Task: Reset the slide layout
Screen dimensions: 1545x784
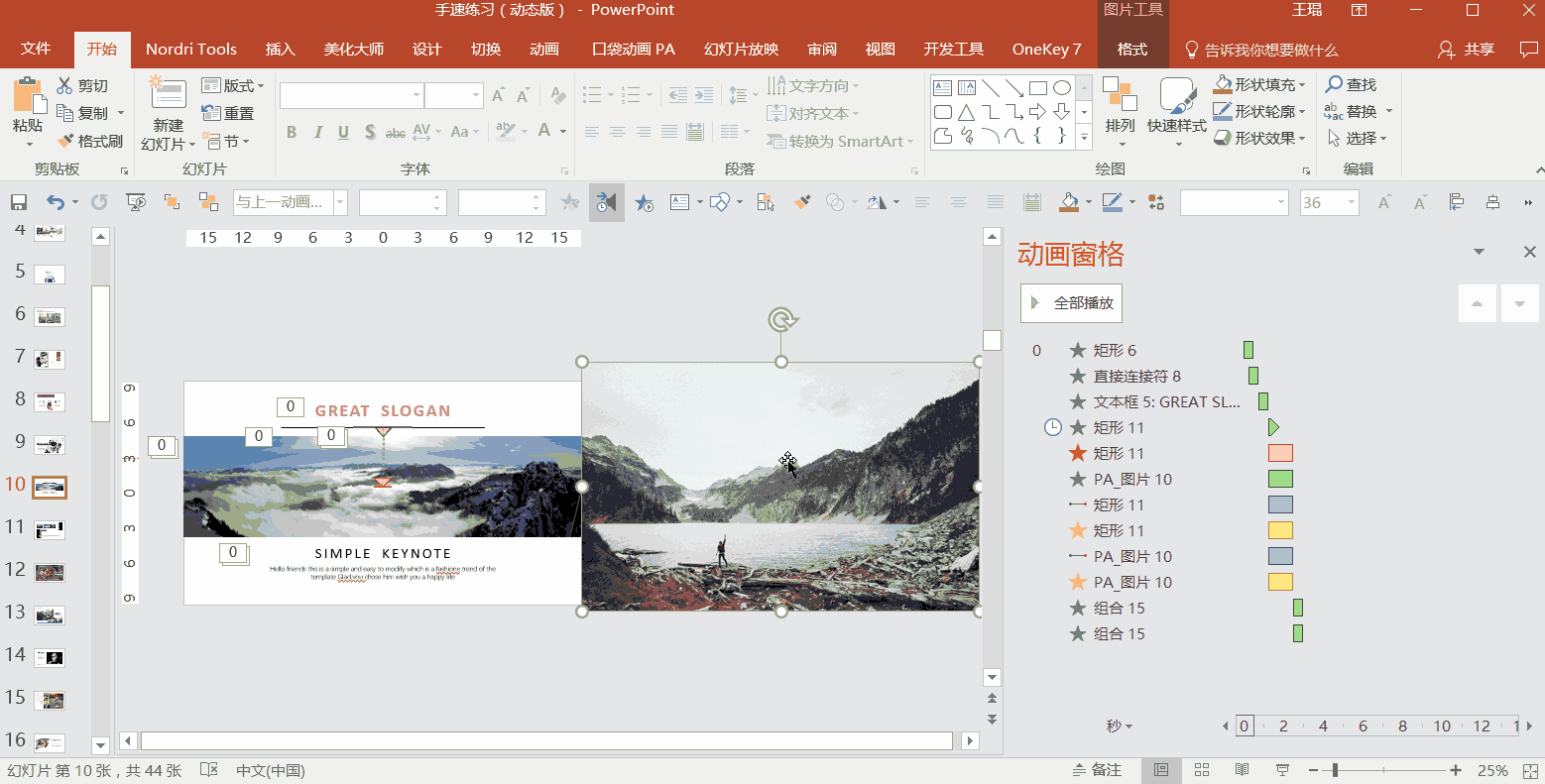Action: 228,113
